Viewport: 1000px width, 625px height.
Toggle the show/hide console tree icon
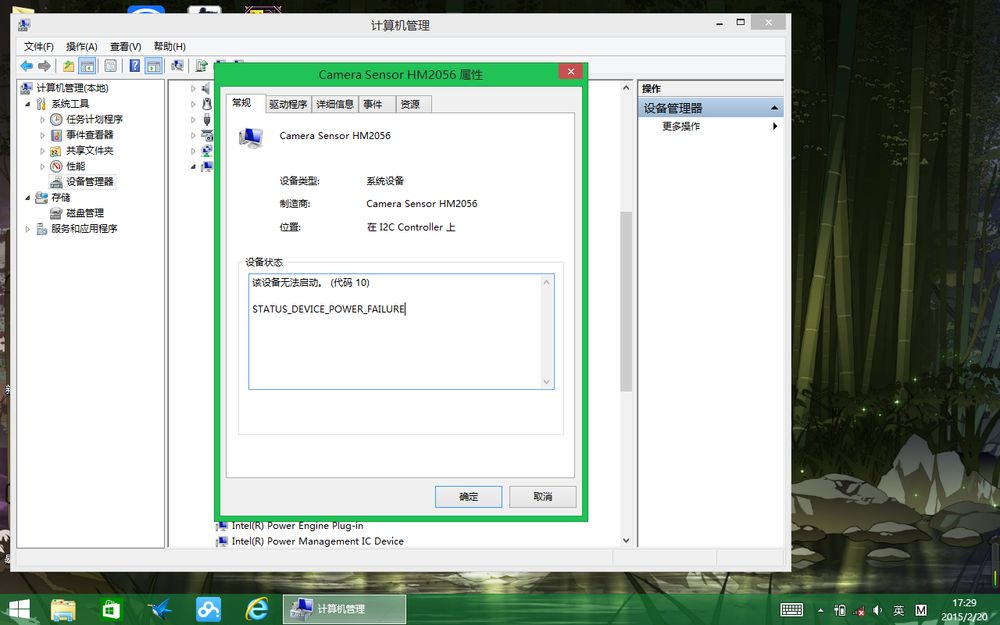87,66
